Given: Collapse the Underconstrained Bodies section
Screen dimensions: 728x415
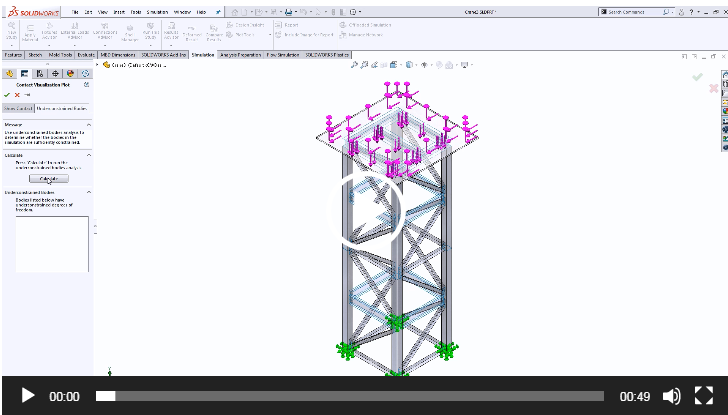Looking at the screenshot, I should tap(88, 192).
